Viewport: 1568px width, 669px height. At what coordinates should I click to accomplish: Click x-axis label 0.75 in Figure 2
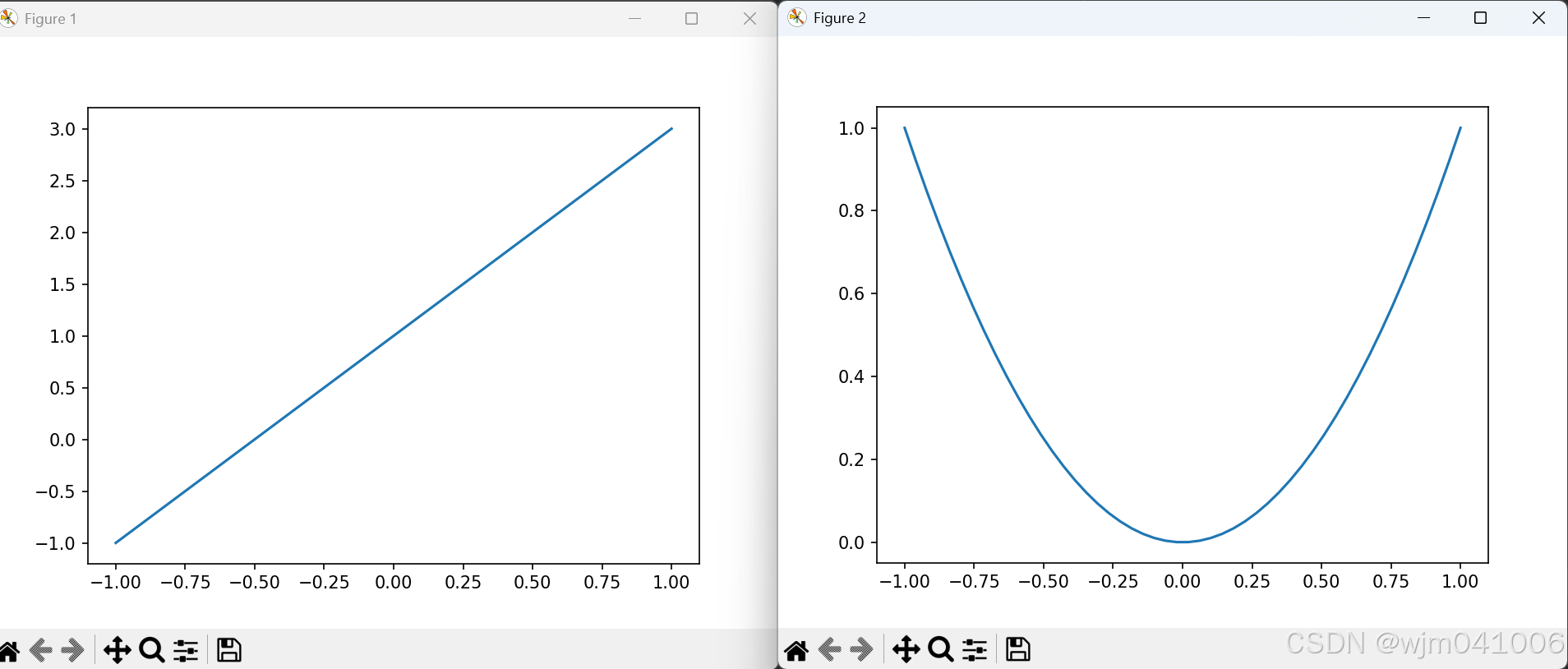(x=1390, y=581)
